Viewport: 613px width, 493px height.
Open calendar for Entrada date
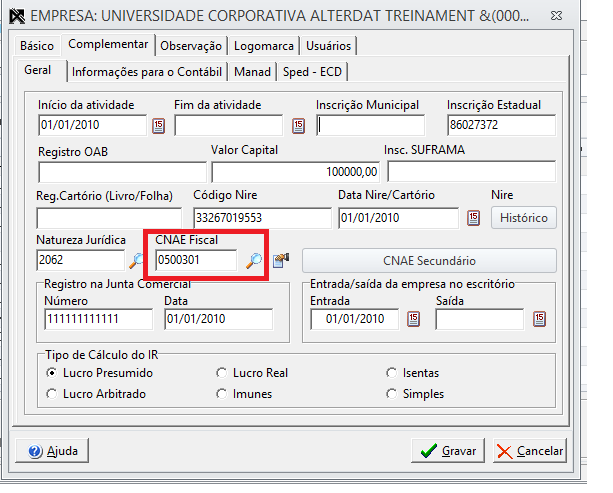tap(414, 319)
